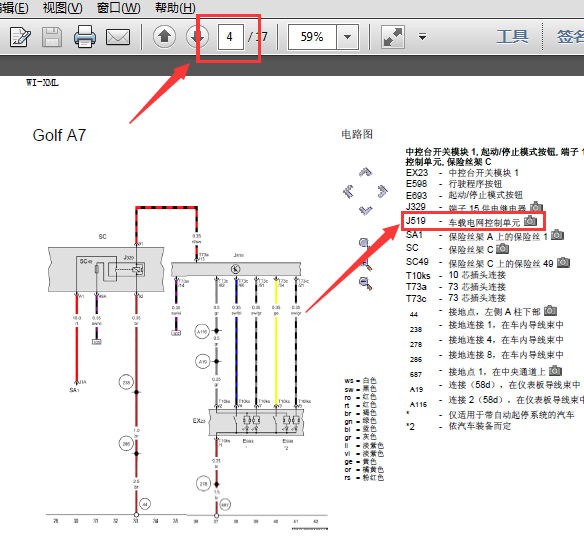
Task: Open the toolbar customize dropdown arrow
Action: point(422,37)
